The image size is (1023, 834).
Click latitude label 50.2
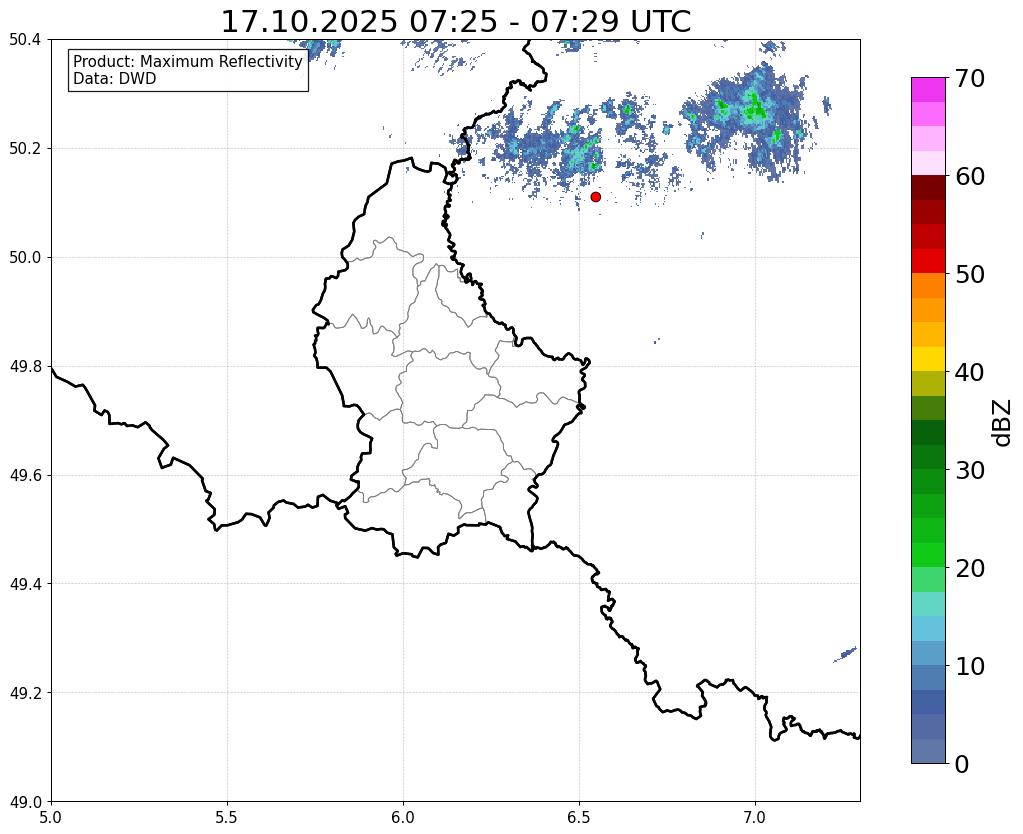point(25,149)
